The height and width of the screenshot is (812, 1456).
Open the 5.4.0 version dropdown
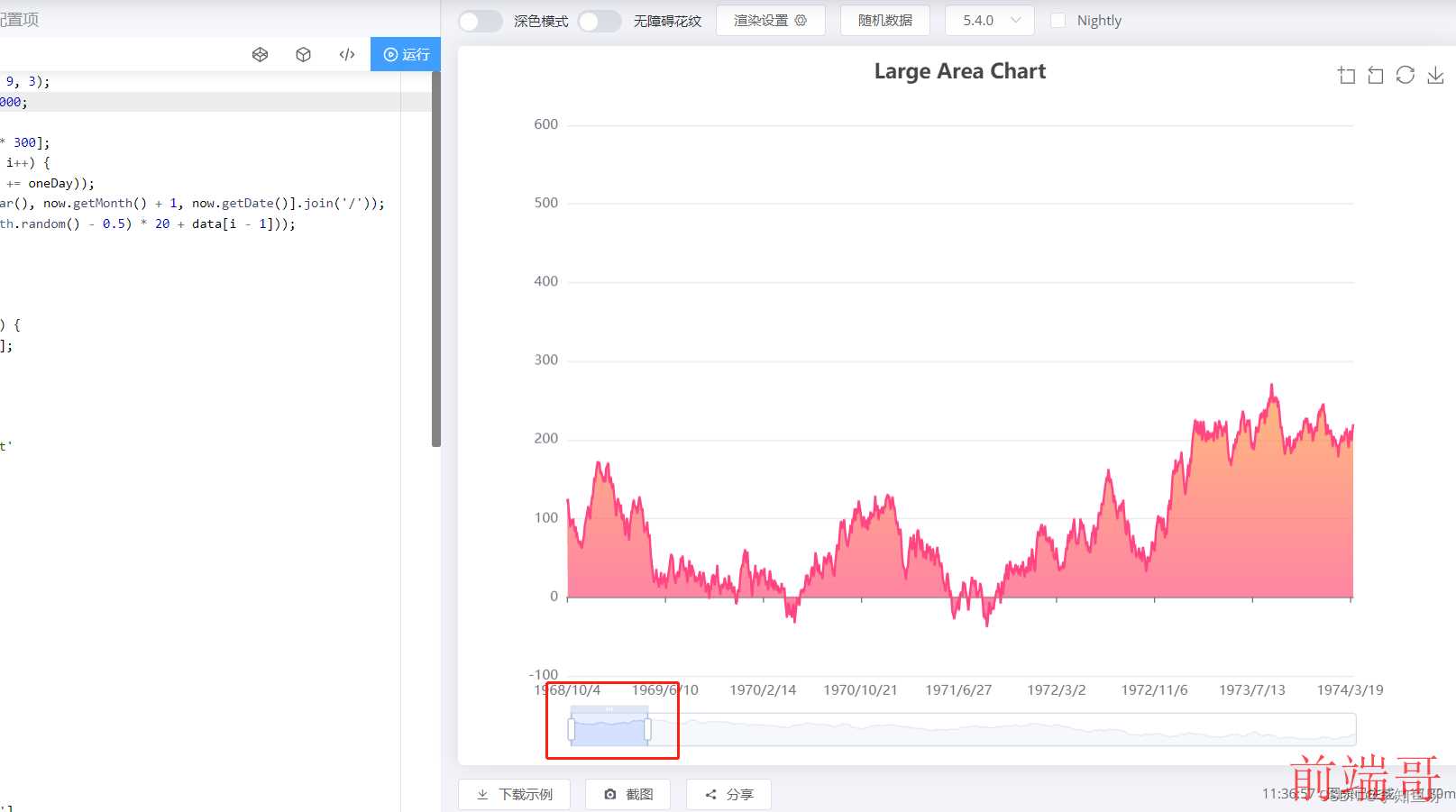pos(990,20)
